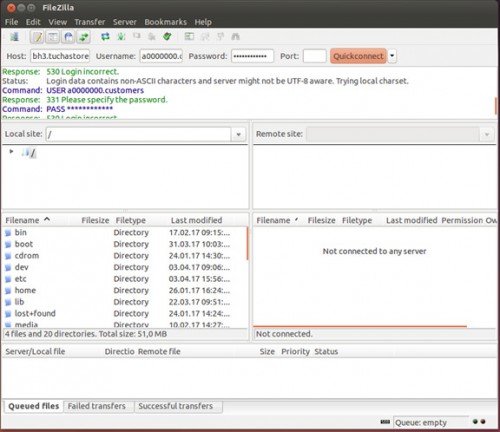This screenshot has width=500, height=432.
Task: Click the etc folder icon
Action: pyautogui.click(x=8, y=279)
